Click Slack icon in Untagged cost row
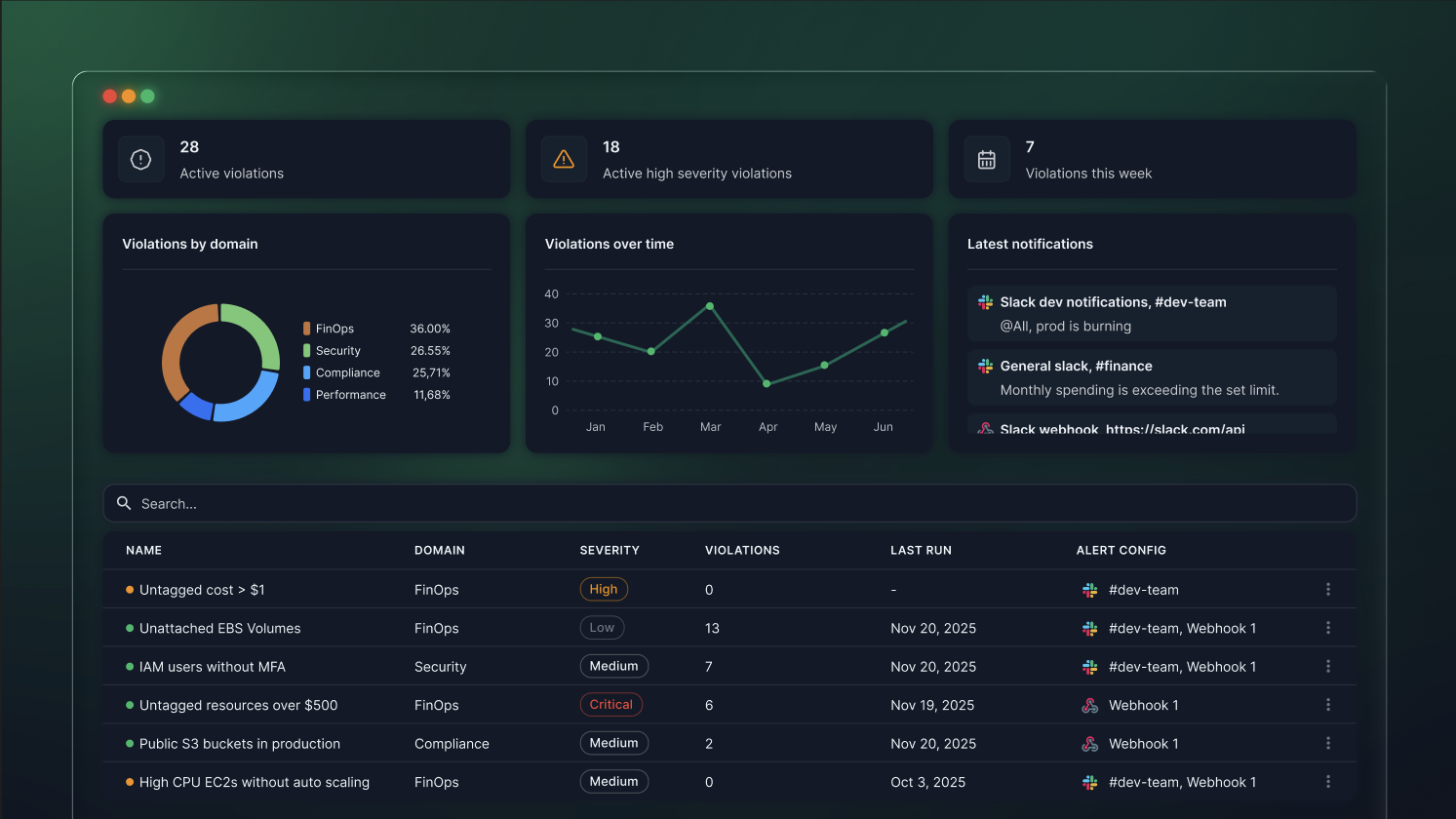Viewport: 1456px width, 819px height. 1089,590
